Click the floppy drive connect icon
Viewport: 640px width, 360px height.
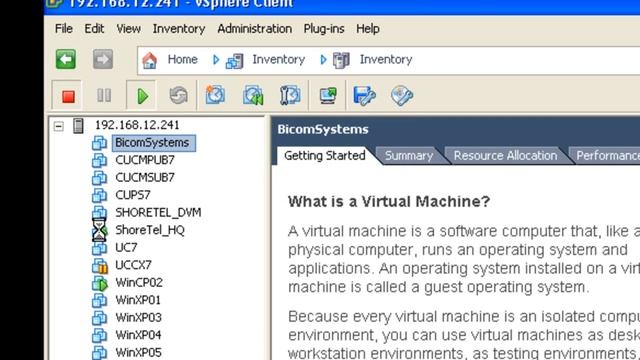[364, 96]
